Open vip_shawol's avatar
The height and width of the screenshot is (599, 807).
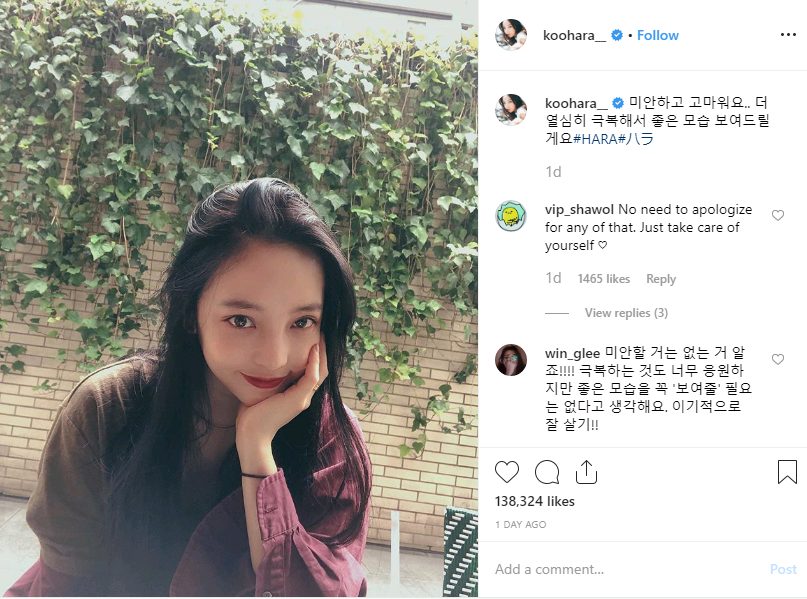(x=511, y=216)
